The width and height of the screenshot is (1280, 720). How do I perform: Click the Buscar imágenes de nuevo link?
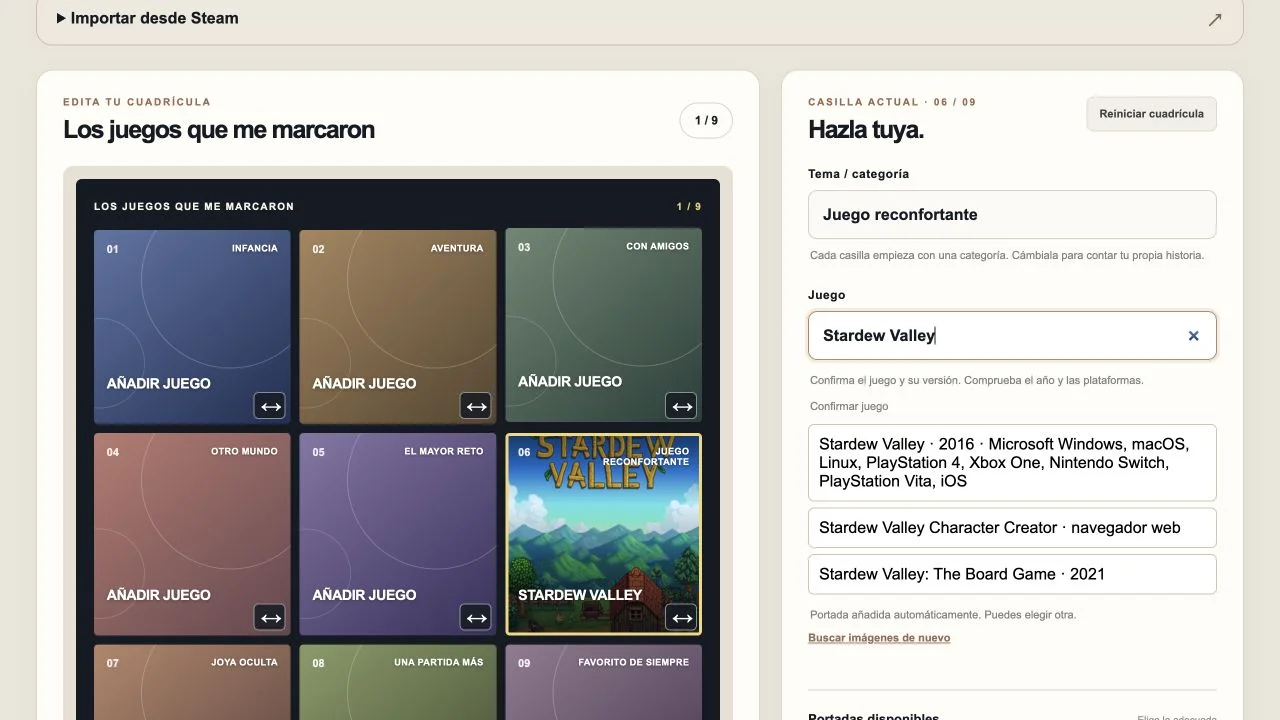pos(879,638)
